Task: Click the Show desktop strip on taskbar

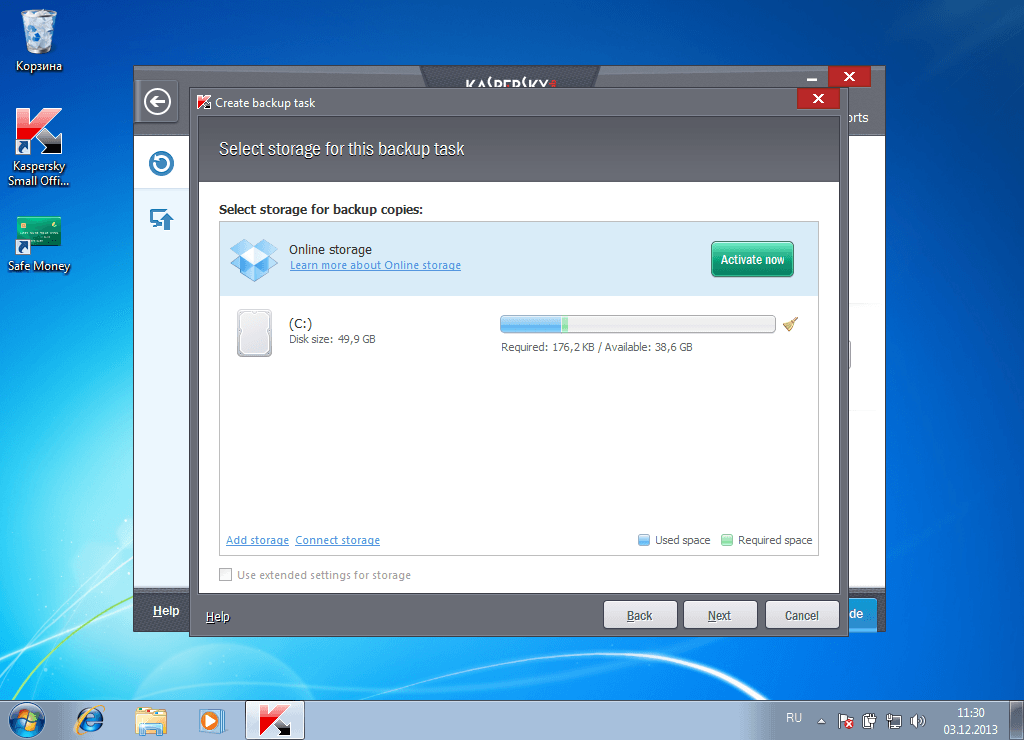Action: 1017,720
